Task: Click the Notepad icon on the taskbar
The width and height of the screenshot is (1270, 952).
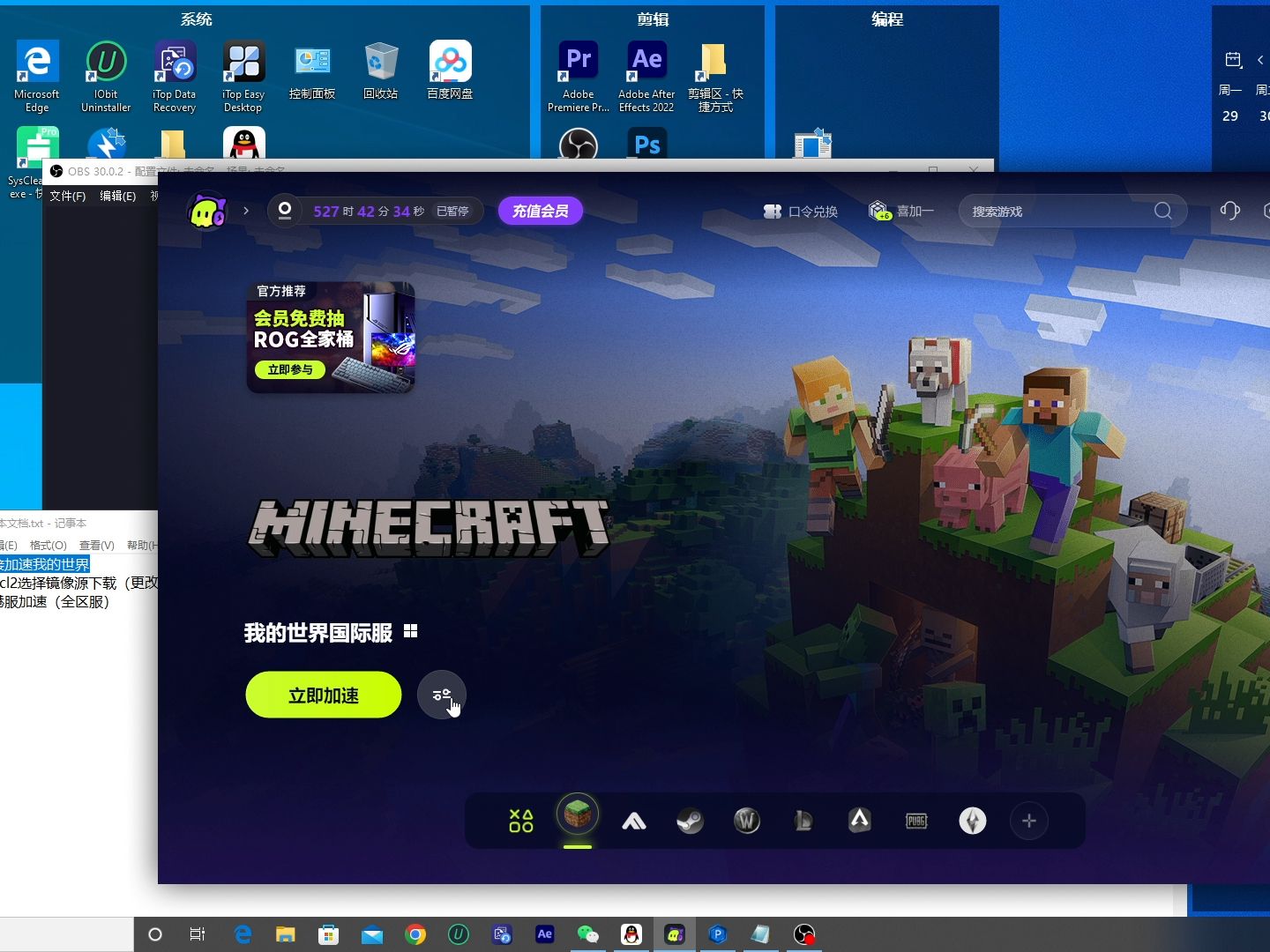Action: point(760,934)
